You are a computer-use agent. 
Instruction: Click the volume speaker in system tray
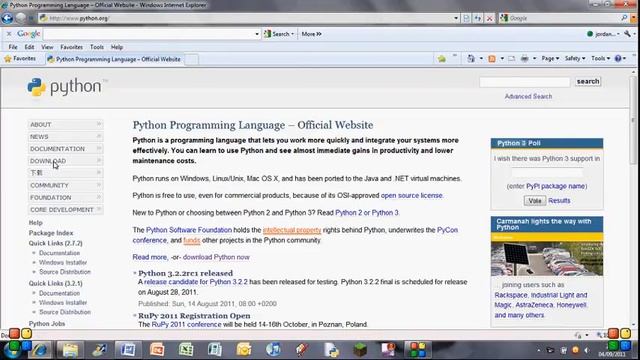coord(587,350)
